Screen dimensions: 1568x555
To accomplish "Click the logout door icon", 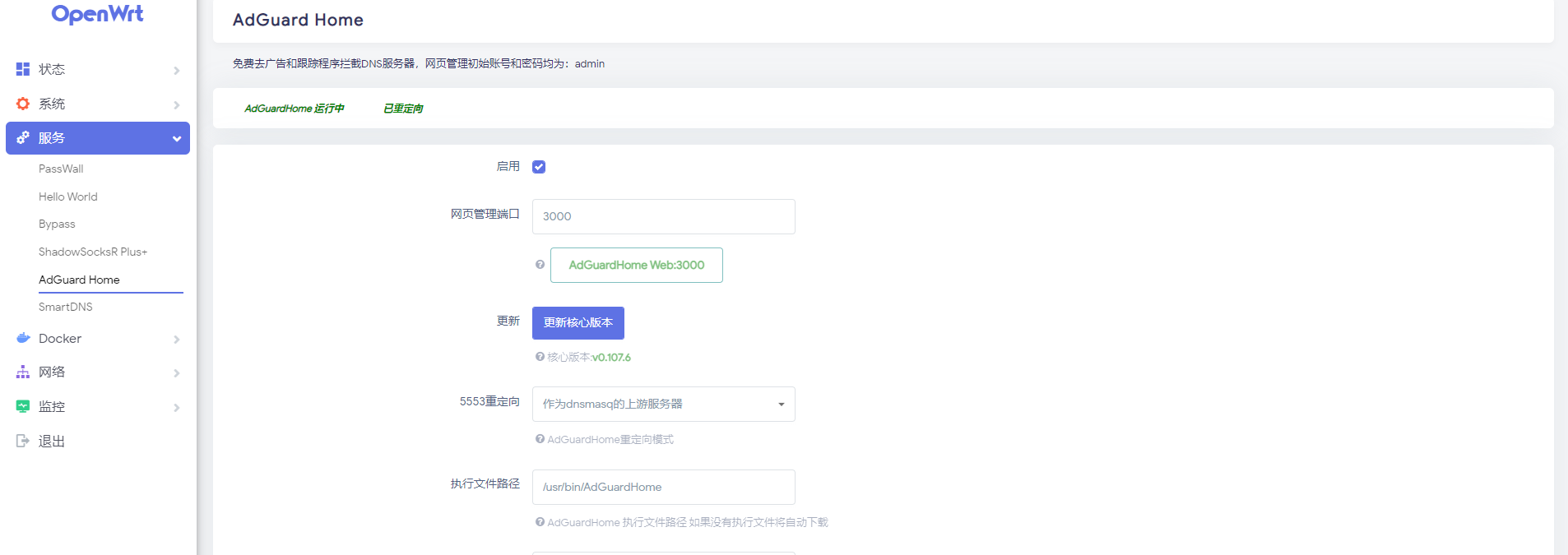I will click(23, 441).
